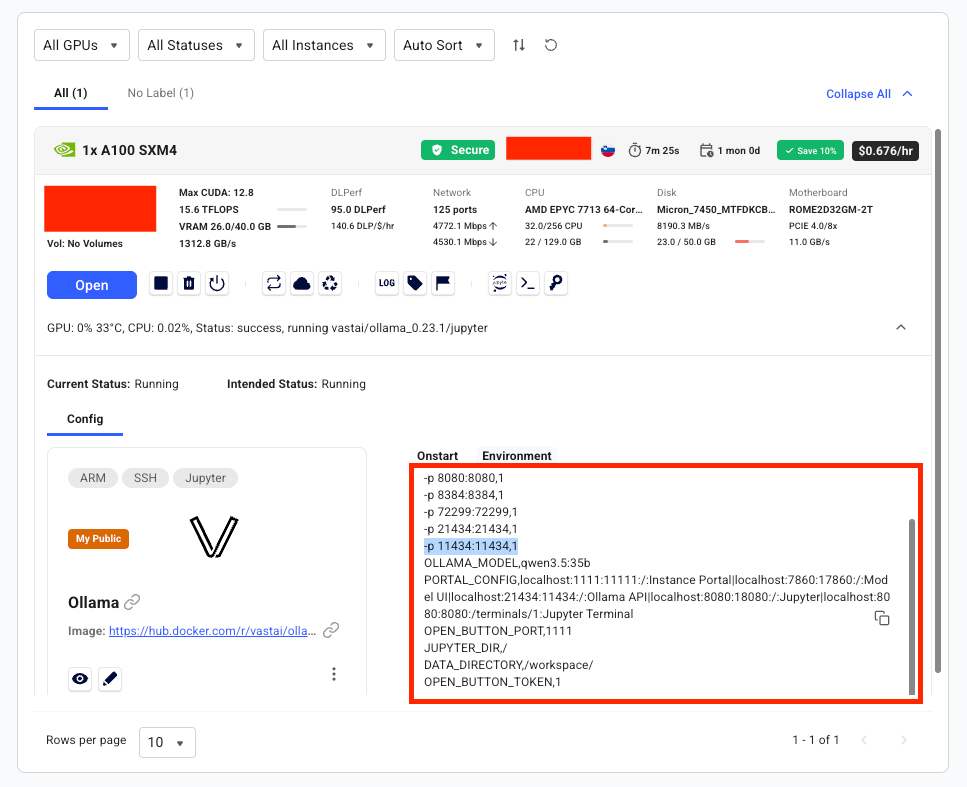
Task: Click the OPEN_BUTTON_PORT,1111 line
Action: pos(498,631)
